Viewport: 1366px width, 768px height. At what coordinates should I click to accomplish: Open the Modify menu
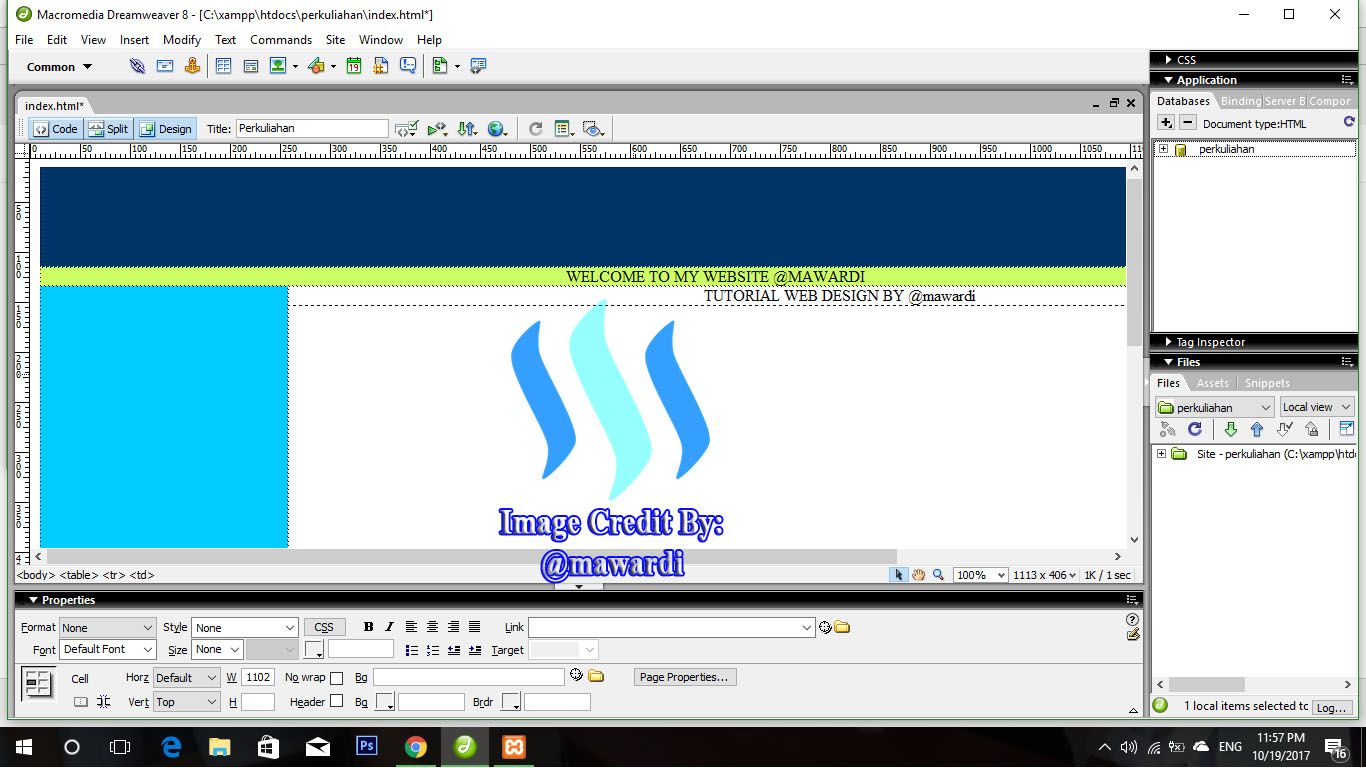(x=182, y=40)
